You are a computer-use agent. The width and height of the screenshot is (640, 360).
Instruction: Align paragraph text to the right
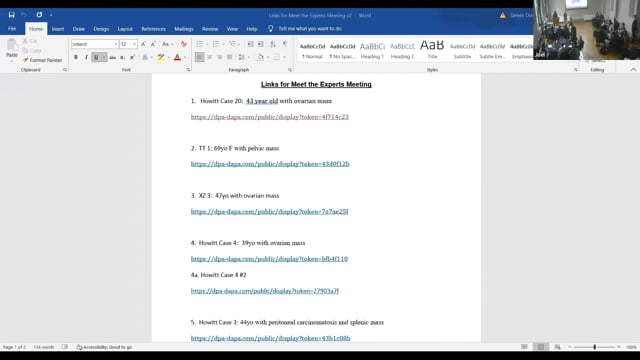220,57
